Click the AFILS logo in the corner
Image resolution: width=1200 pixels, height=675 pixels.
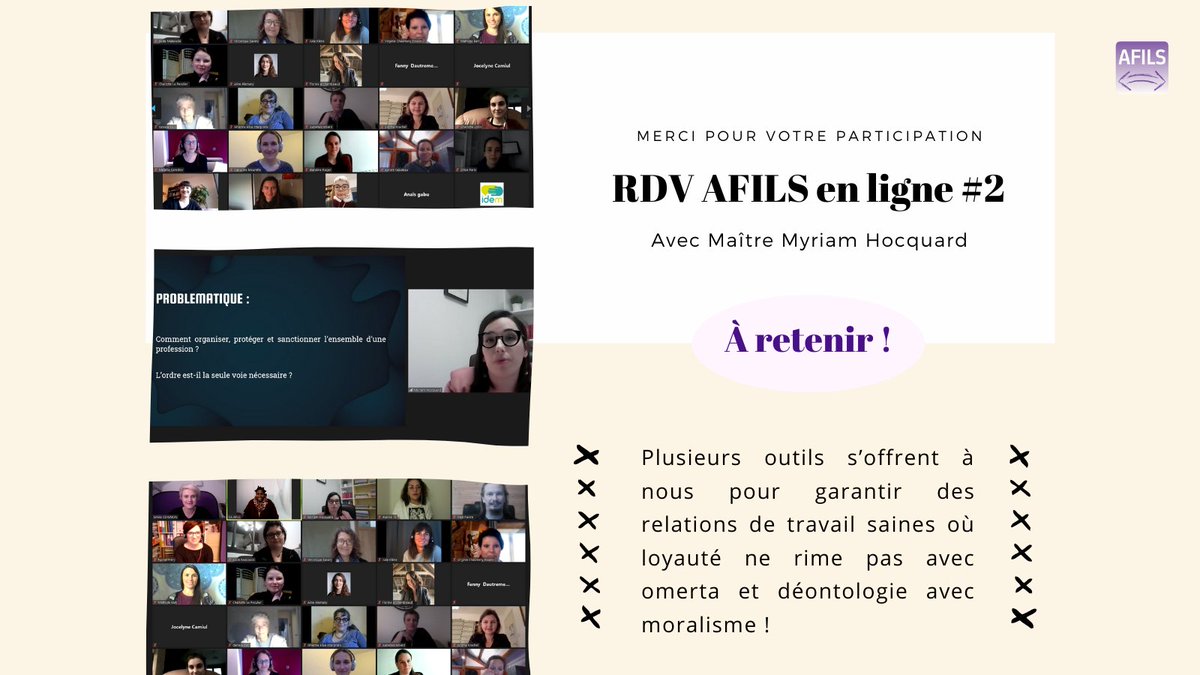tap(1141, 67)
